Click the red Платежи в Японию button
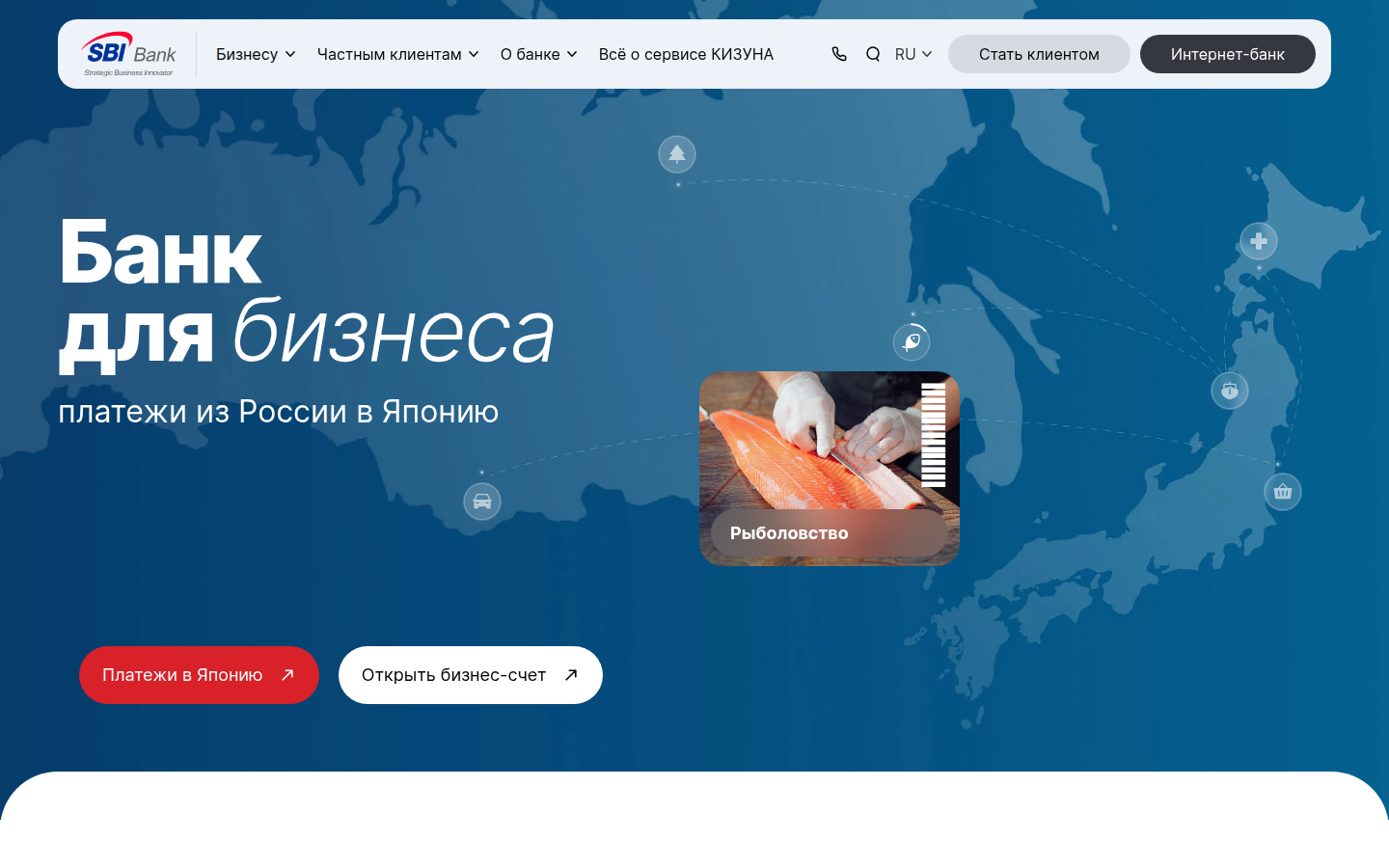1389x868 pixels. 199,675
